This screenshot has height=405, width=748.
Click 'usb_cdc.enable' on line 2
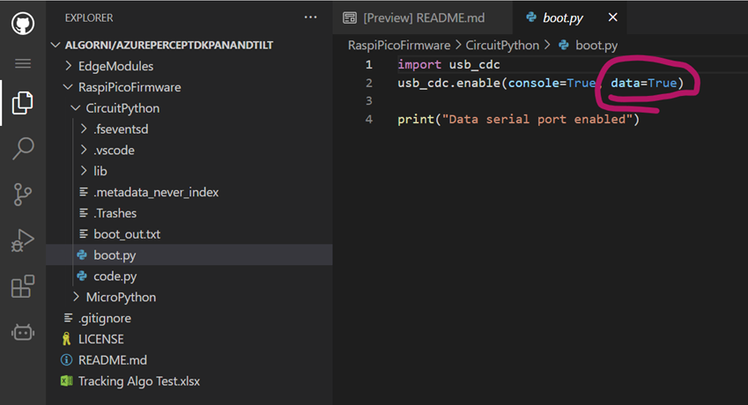pos(448,83)
